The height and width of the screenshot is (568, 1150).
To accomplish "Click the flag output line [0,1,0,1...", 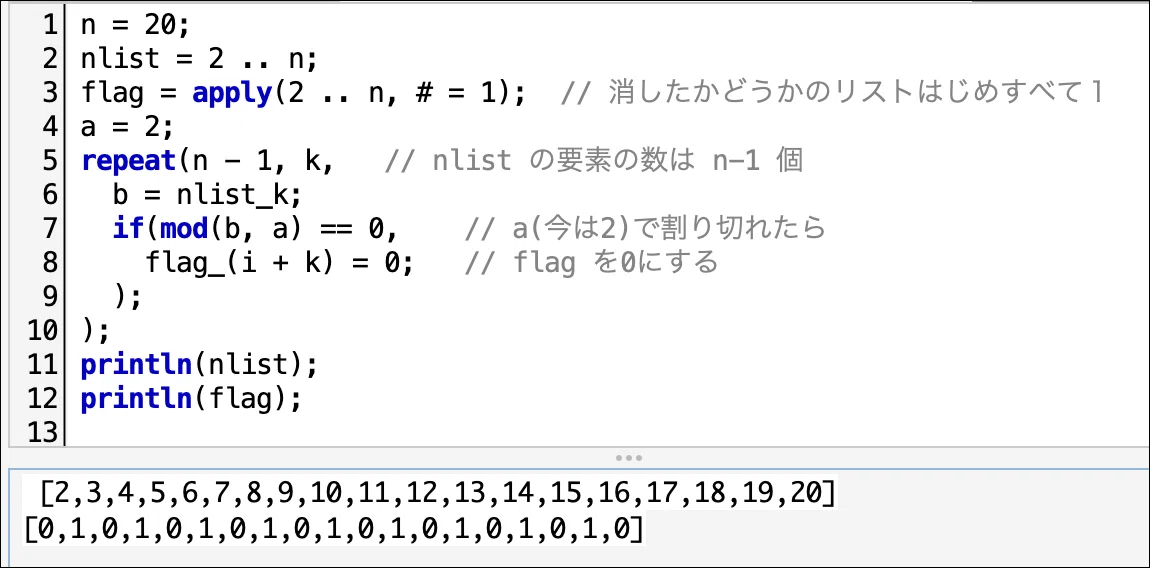I will [x=334, y=529].
